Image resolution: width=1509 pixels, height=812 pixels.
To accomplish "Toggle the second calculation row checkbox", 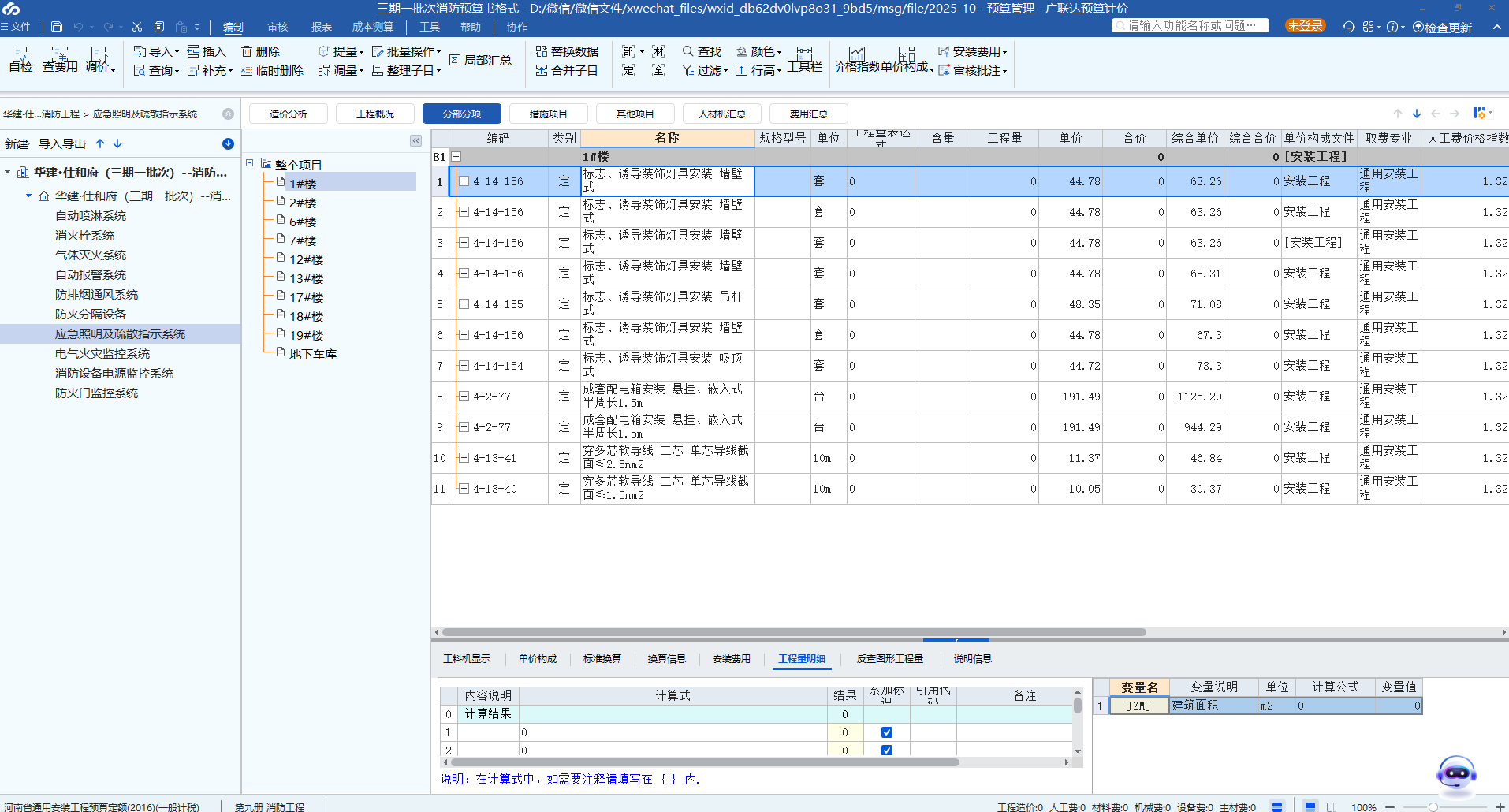I will pos(886,751).
